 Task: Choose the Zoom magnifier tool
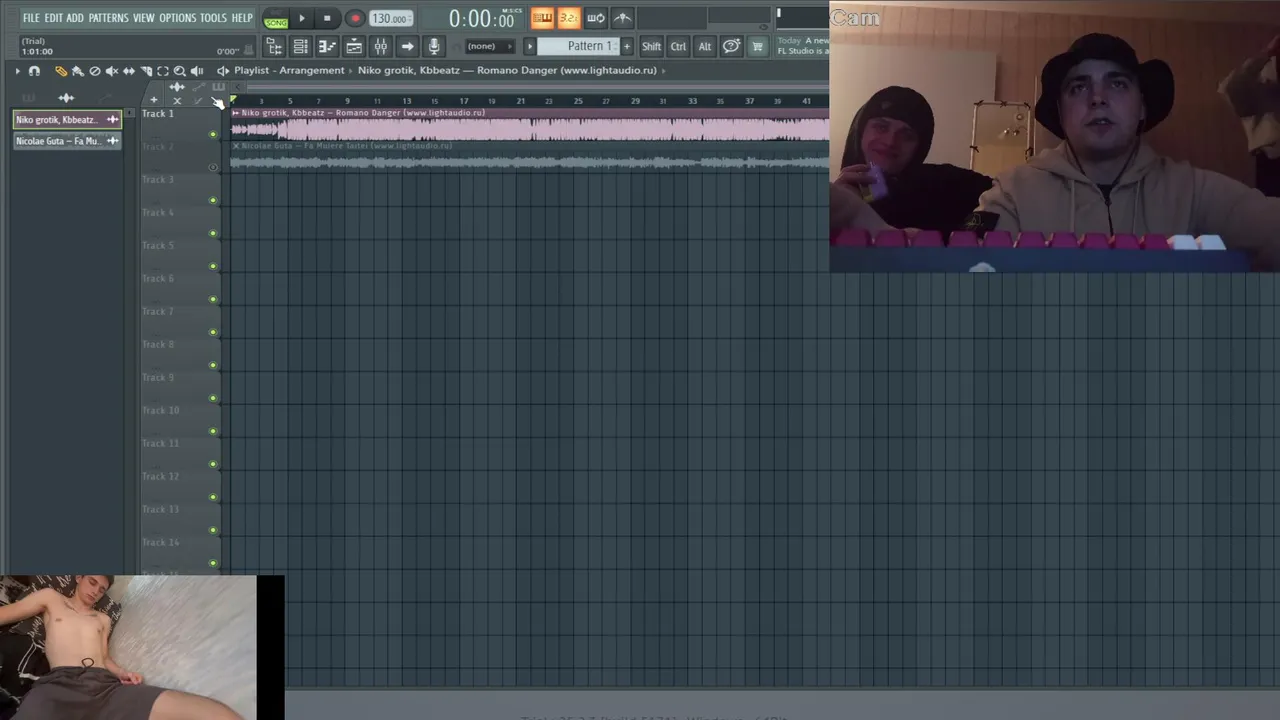click(180, 71)
